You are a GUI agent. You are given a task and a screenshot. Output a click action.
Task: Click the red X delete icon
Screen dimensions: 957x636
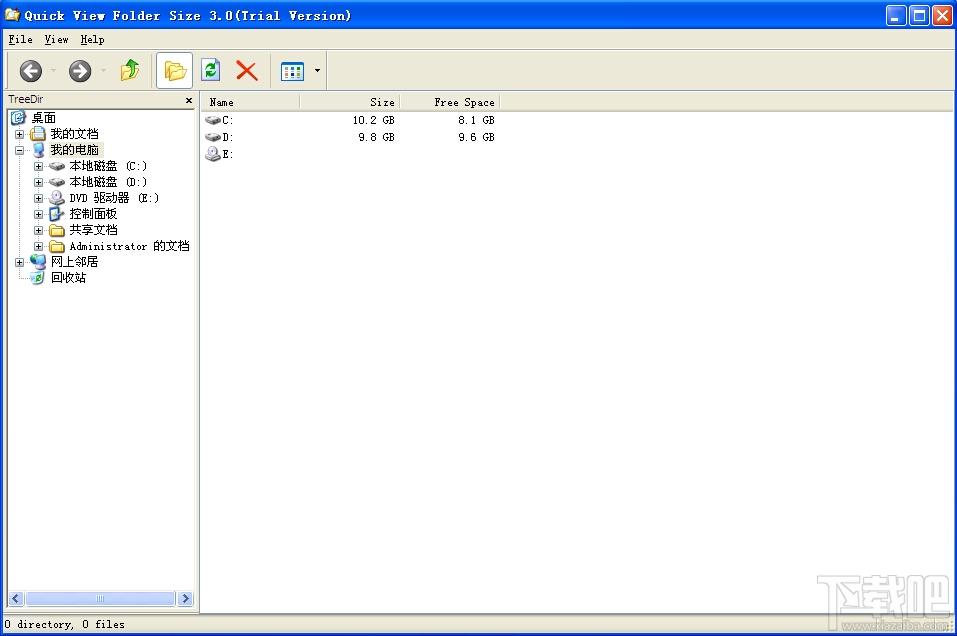click(247, 71)
